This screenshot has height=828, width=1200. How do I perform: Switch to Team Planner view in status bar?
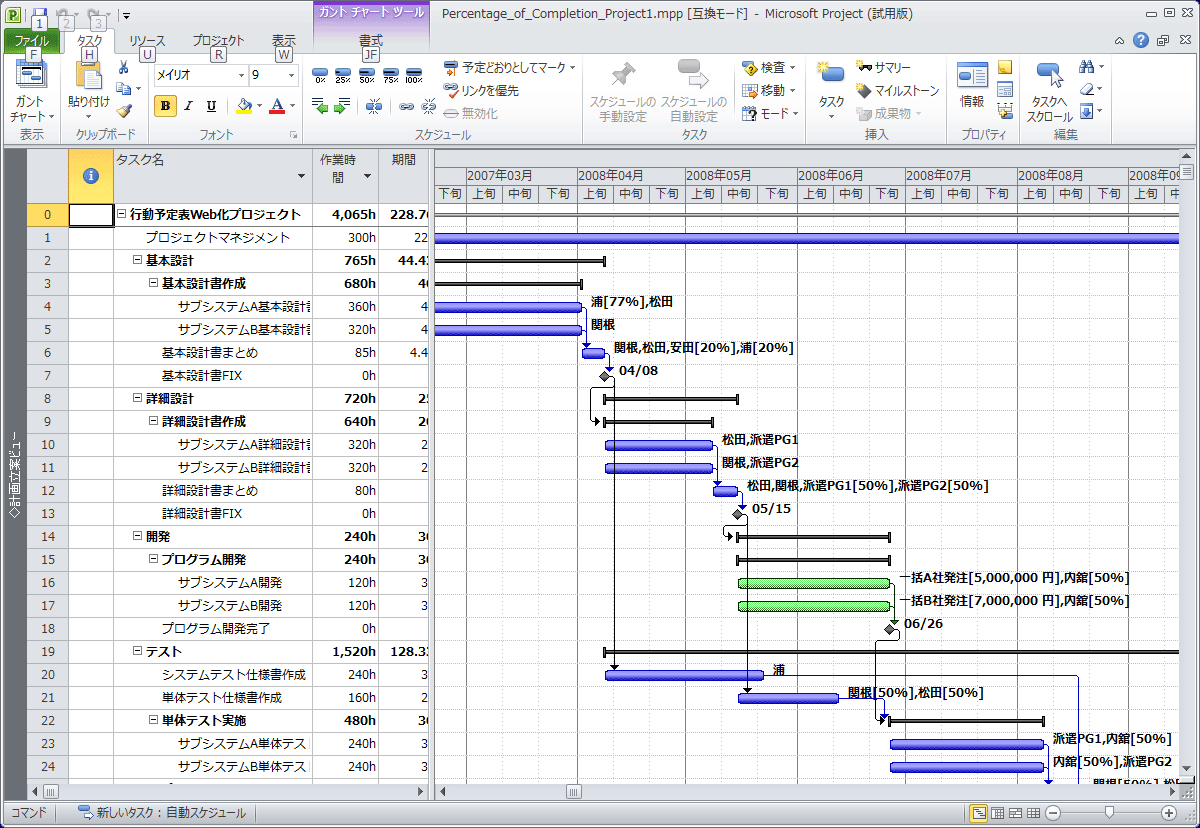coord(1015,813)
